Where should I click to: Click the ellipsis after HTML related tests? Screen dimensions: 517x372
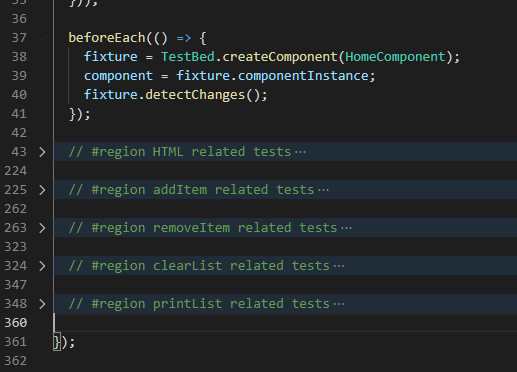[300, 152]
